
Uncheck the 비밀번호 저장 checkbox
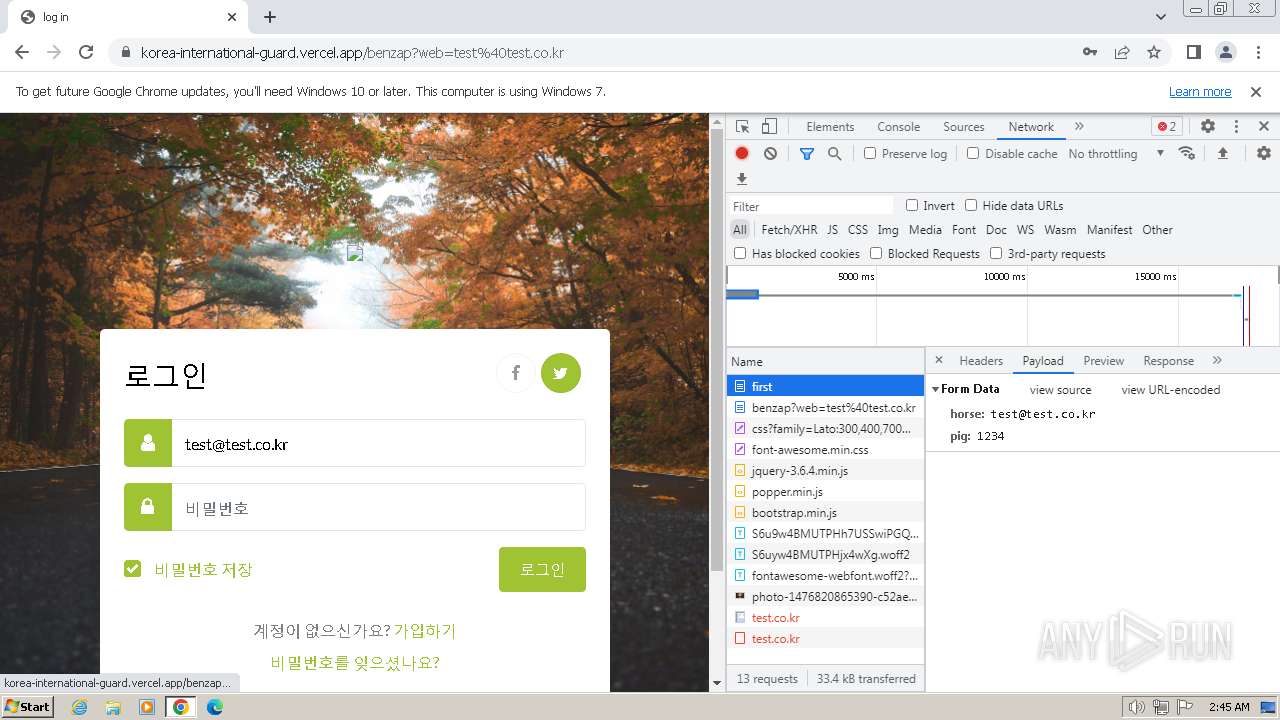point(132,568)
